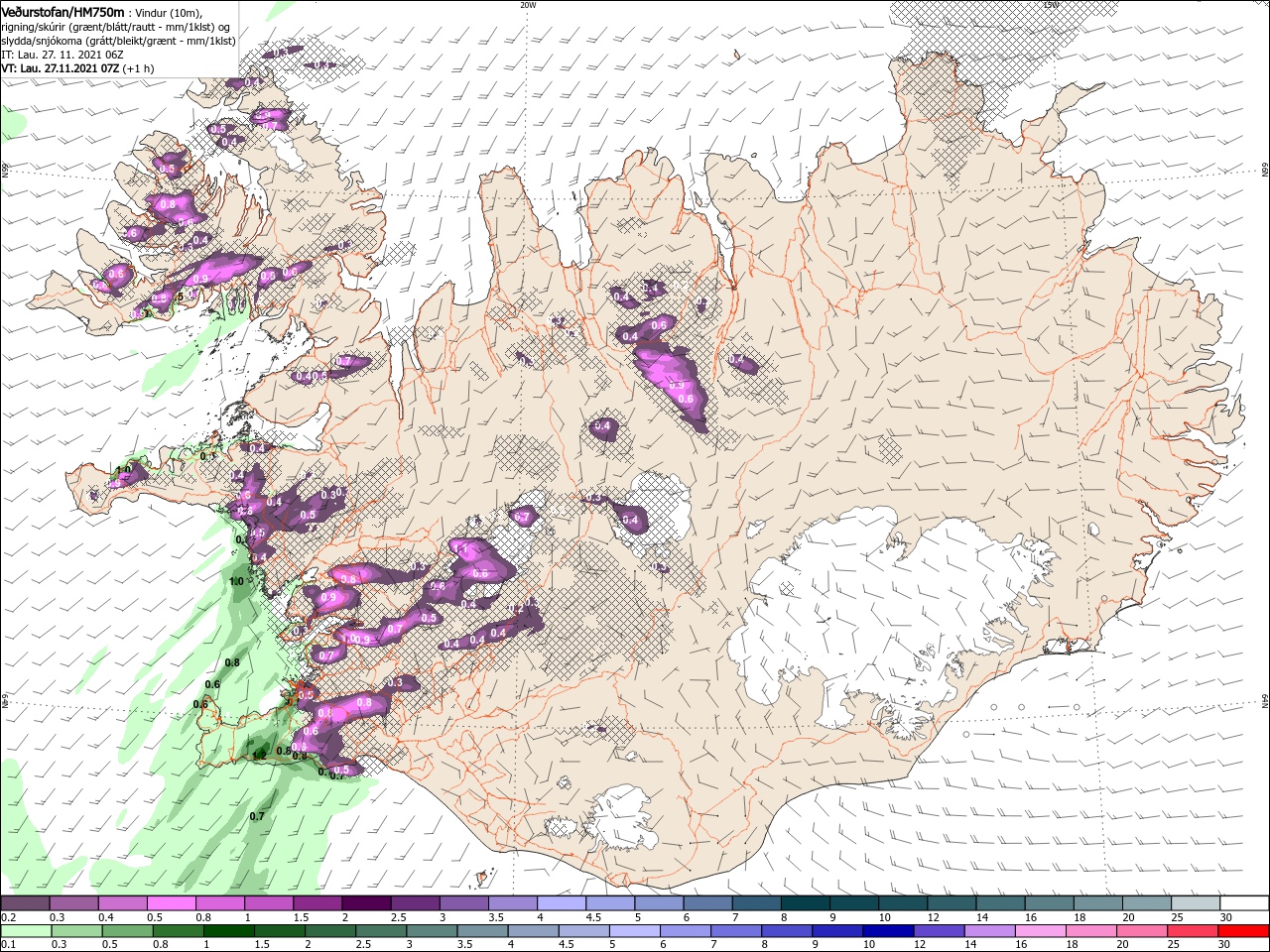Select pale green rain swatch between 0.1 and 0.3

coord(26,931)
